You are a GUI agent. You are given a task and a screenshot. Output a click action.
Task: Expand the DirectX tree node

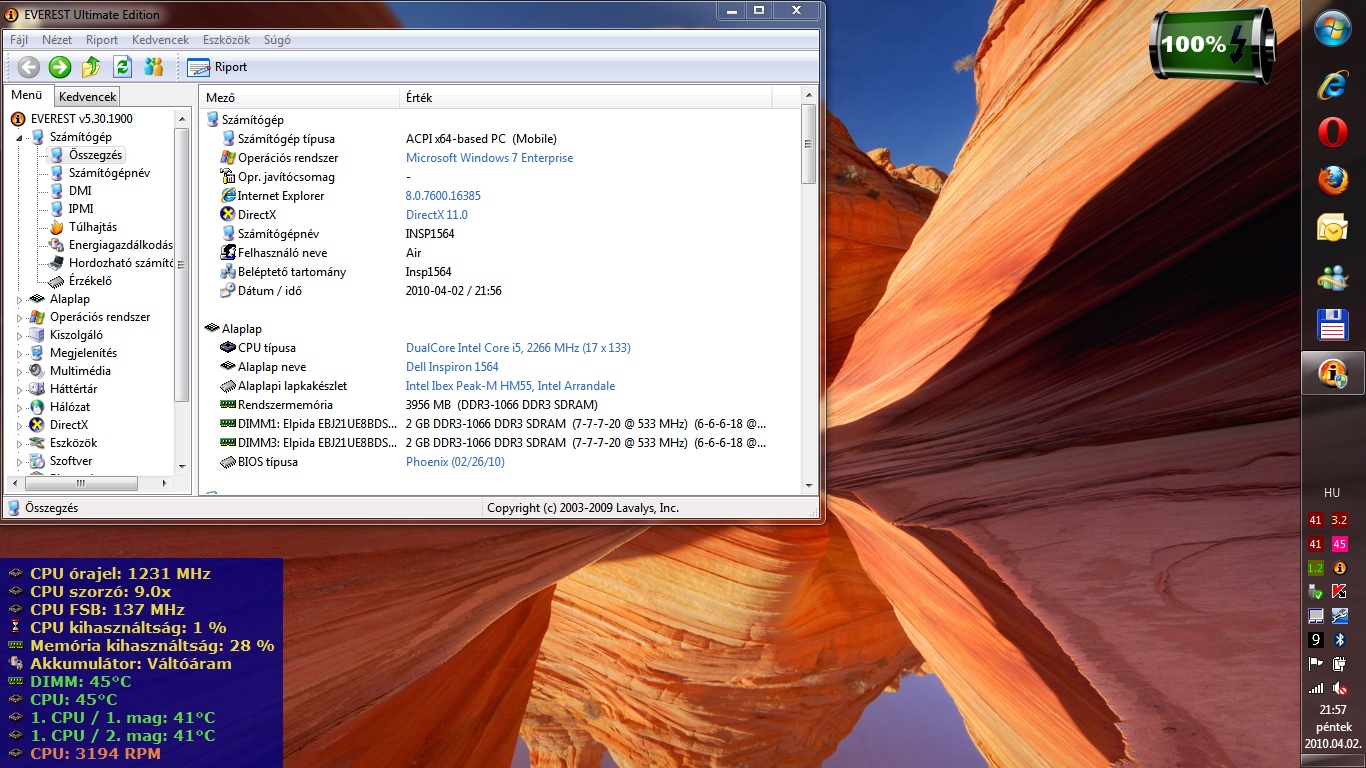(20, 425)
